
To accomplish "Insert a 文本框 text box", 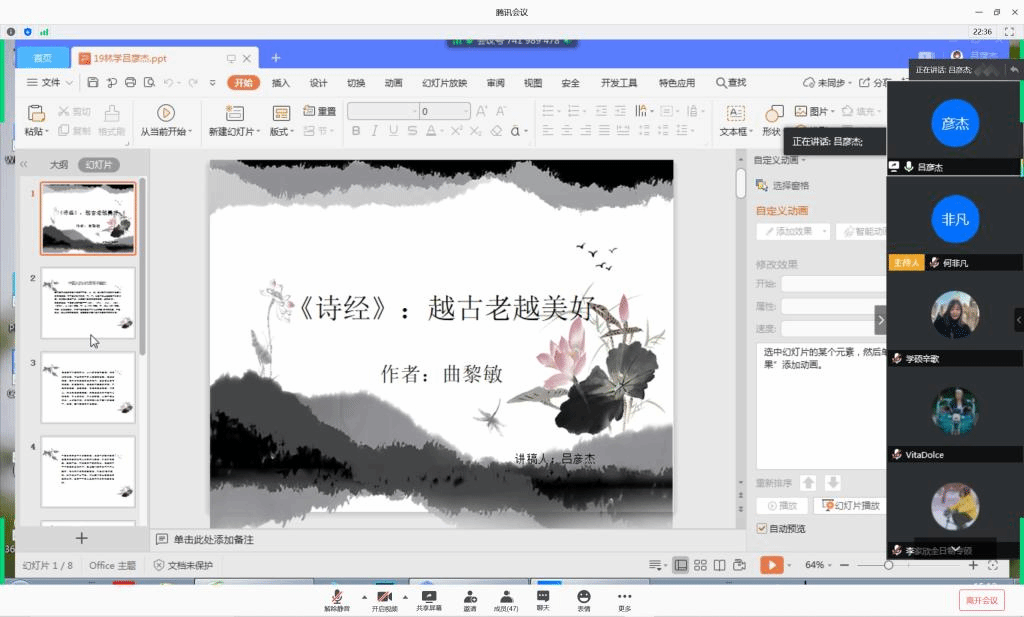I will 735,113.
